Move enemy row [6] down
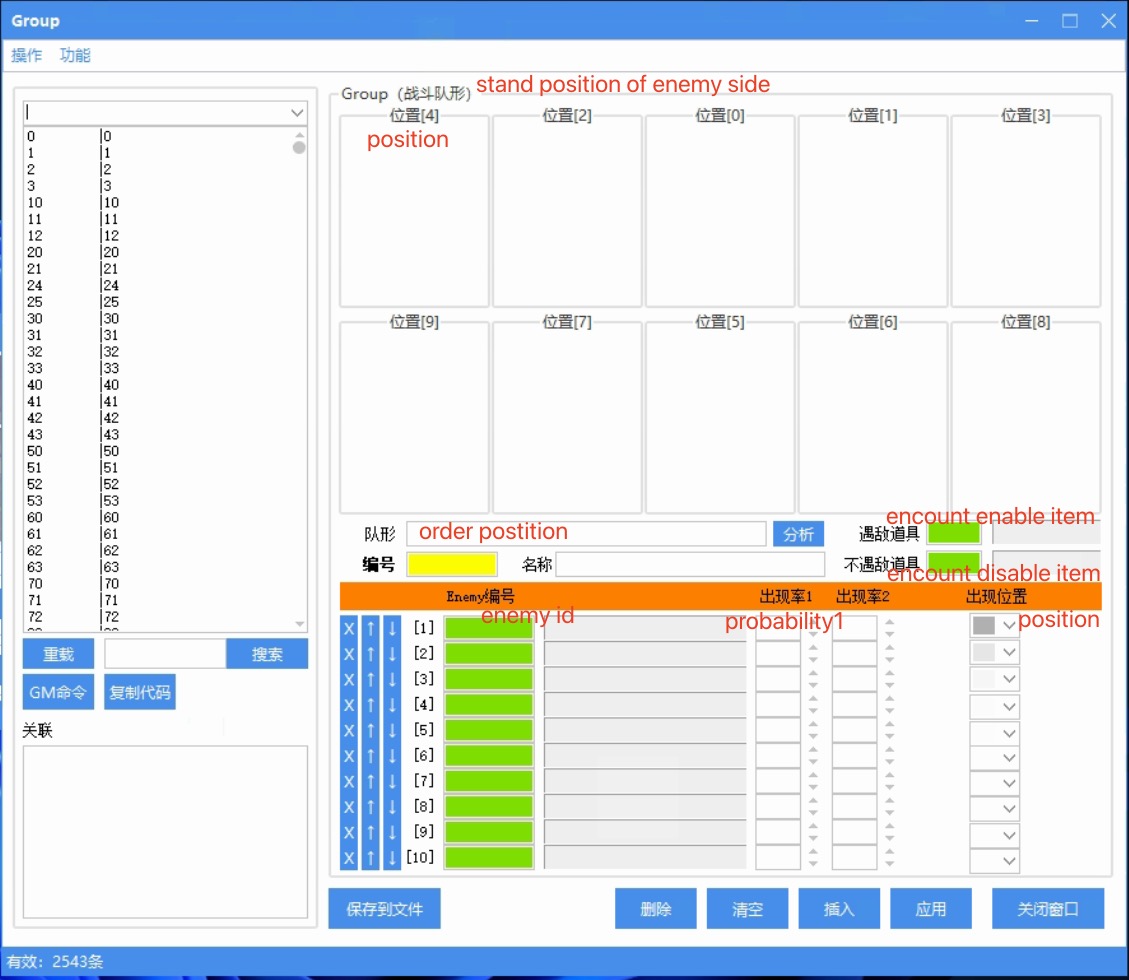1129x980 pixels. tap(392, 755)
